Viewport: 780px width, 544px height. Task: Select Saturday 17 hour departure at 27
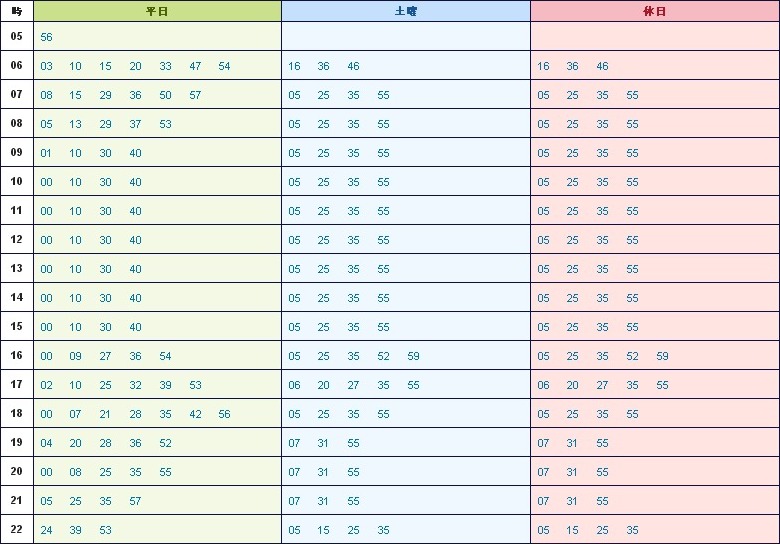pos(353,385)
